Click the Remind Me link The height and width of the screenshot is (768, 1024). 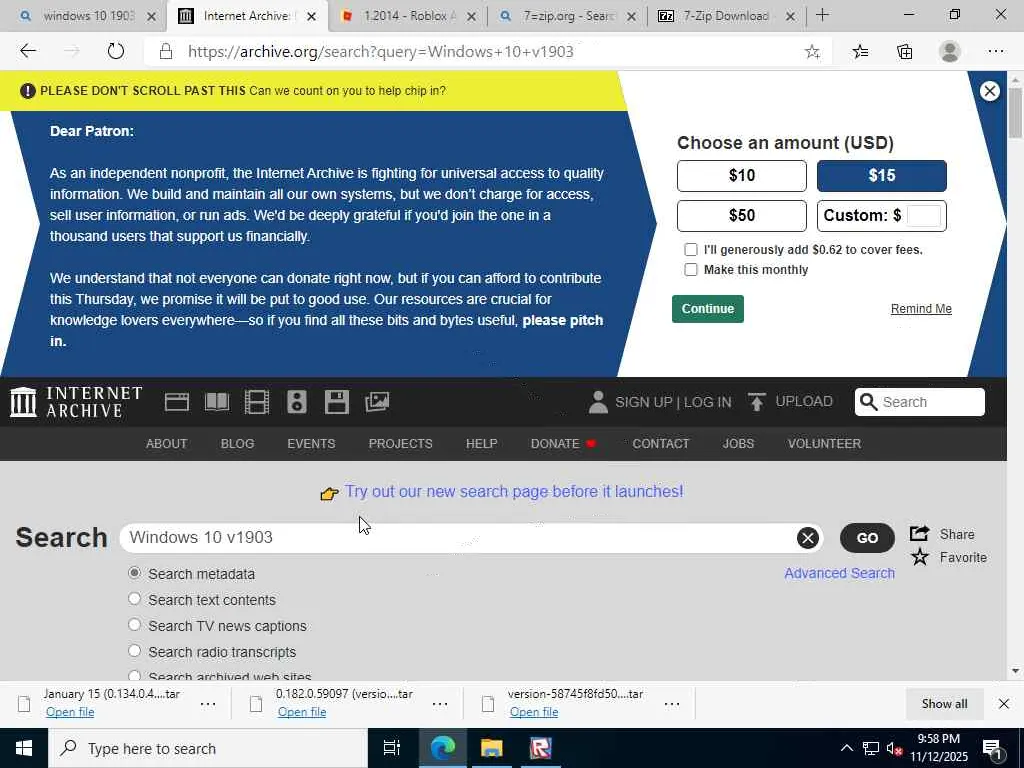pos(921,309)
